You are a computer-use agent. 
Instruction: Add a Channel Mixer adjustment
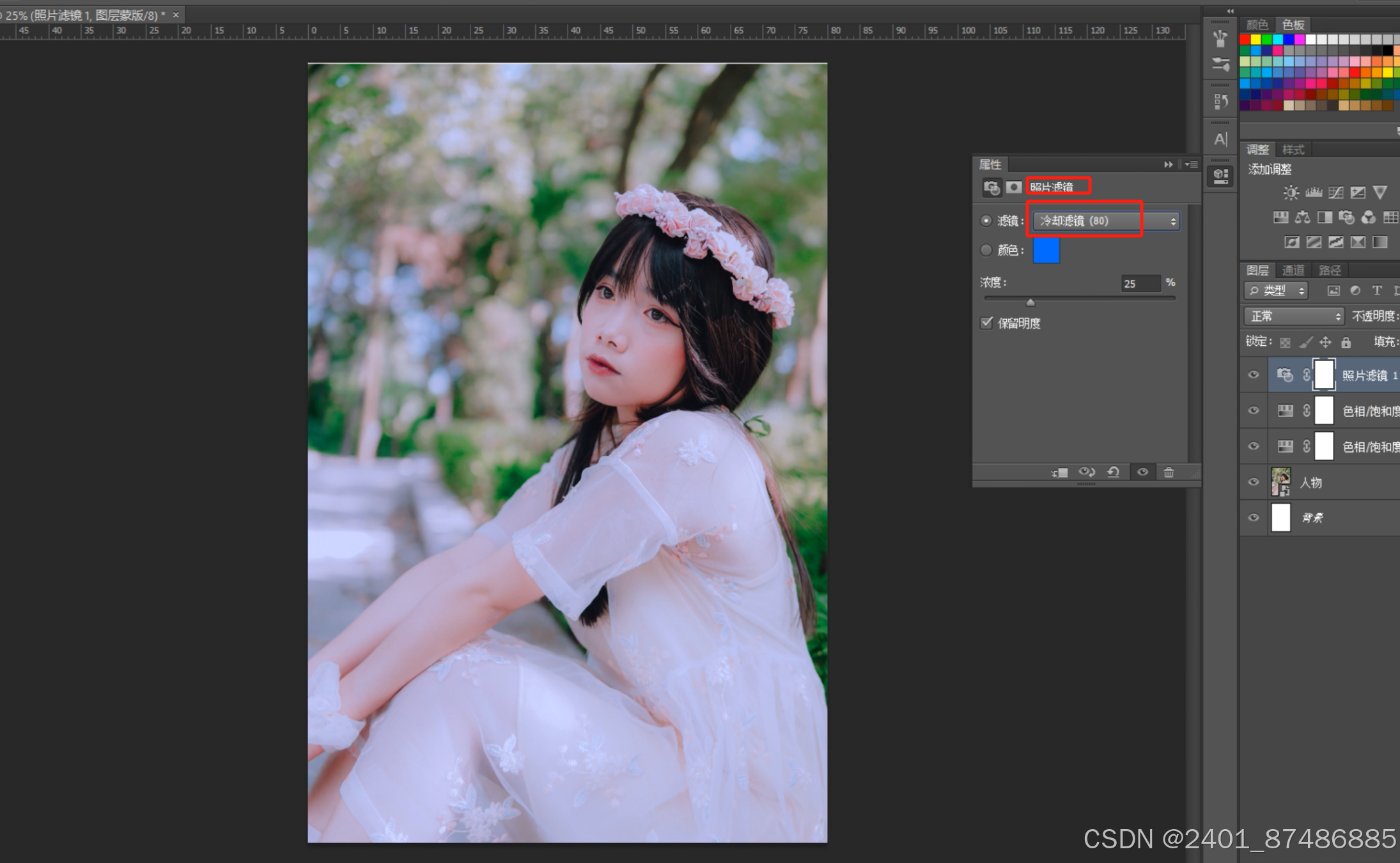(x=1368, y=217)
